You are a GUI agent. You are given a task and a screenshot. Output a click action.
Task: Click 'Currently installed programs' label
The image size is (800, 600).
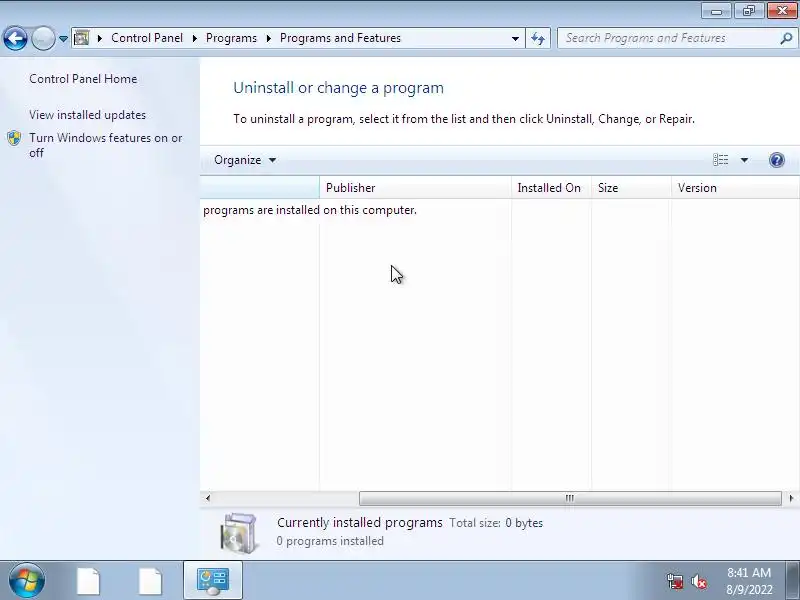tap(360, 522)
